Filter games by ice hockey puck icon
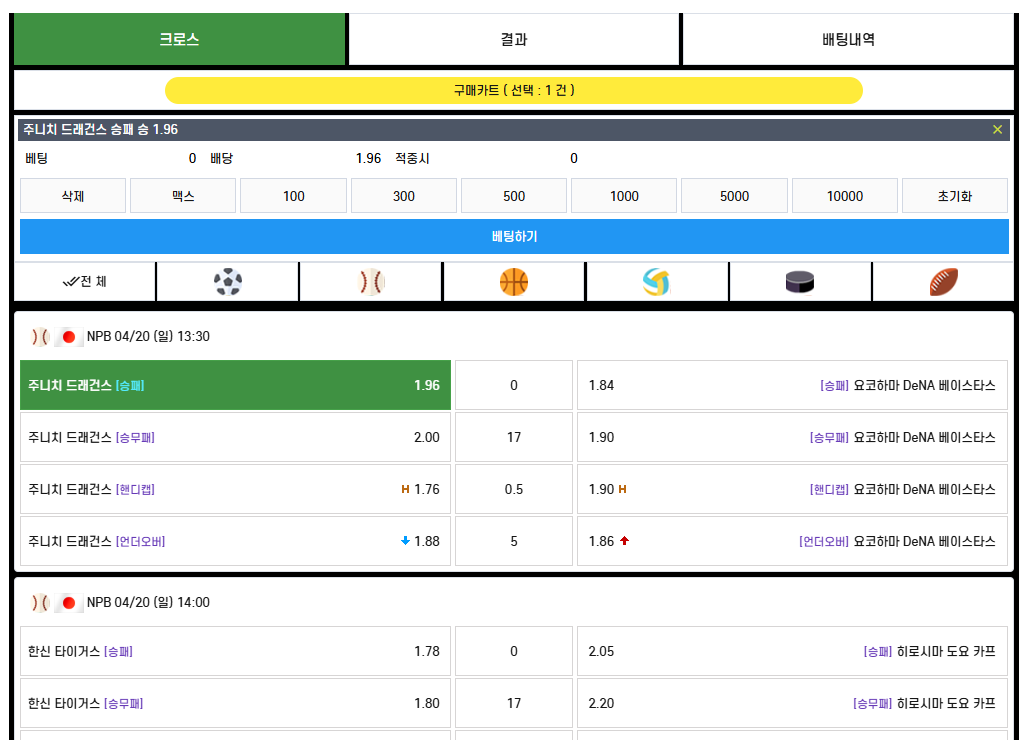Screen dimensions: 1022x740 tap(800, 282)
